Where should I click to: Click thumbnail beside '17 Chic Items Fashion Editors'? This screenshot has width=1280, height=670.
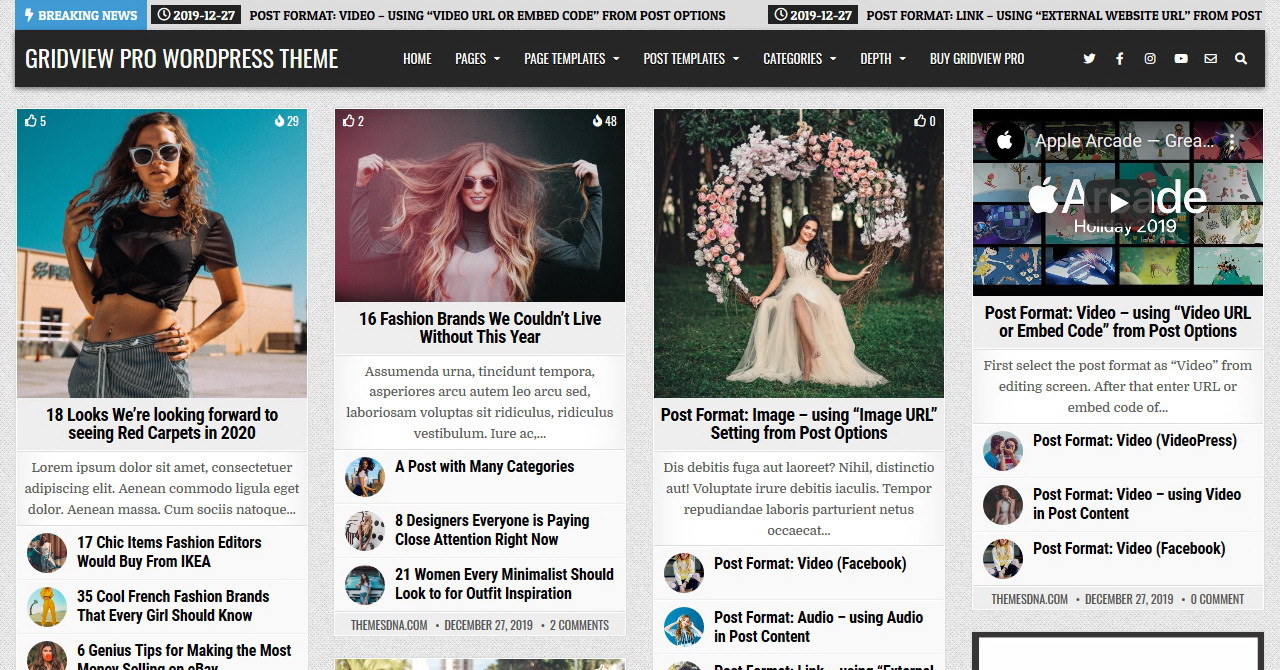pos(47,553)
